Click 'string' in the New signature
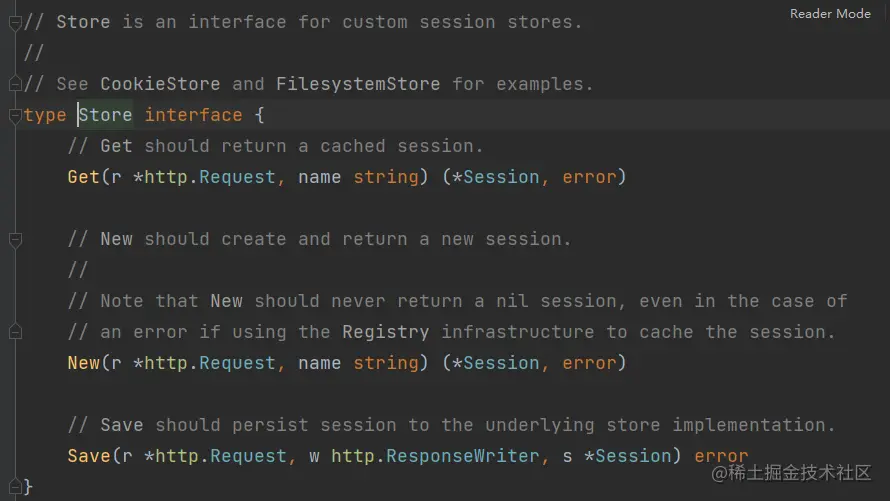The image size is (890, 501). click(386, 363)
